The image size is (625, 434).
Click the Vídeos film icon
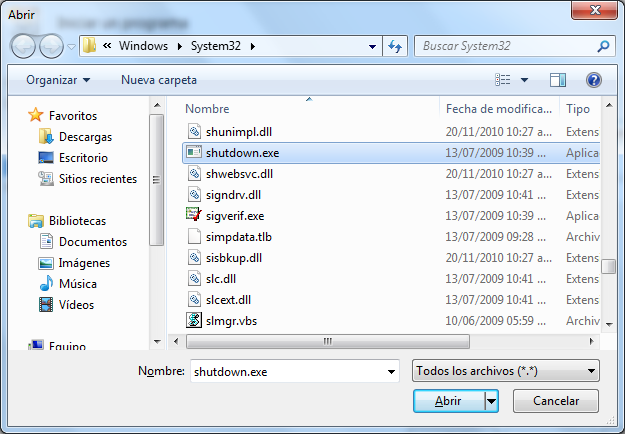46,305
